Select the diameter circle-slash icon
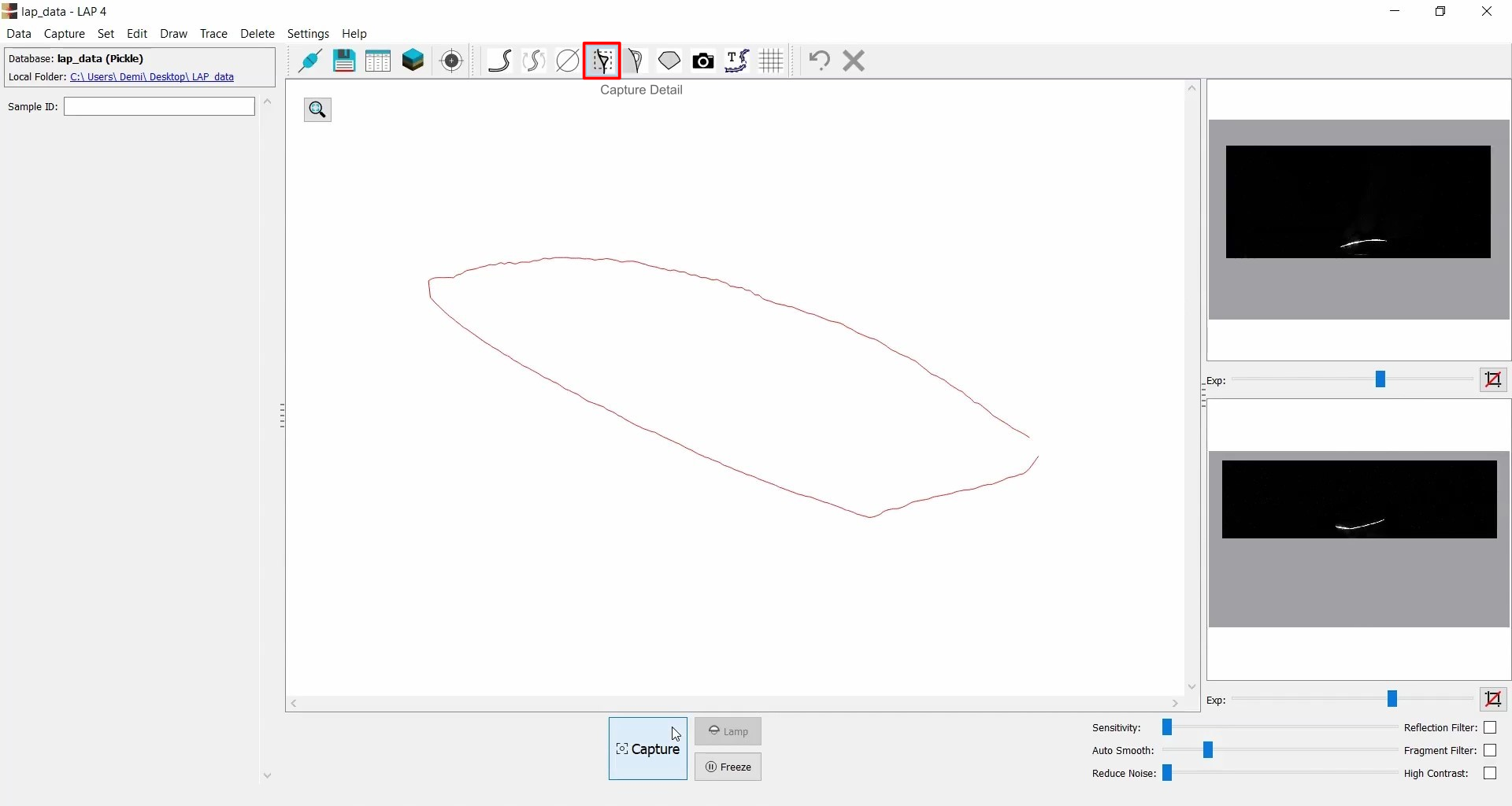1512x806 pixels. 568,61
